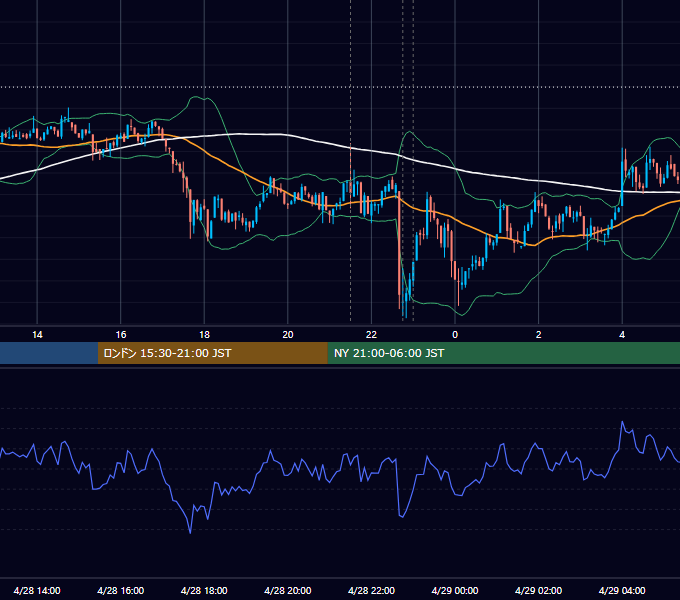Click the 4 hour label on price chart axis

622,335
